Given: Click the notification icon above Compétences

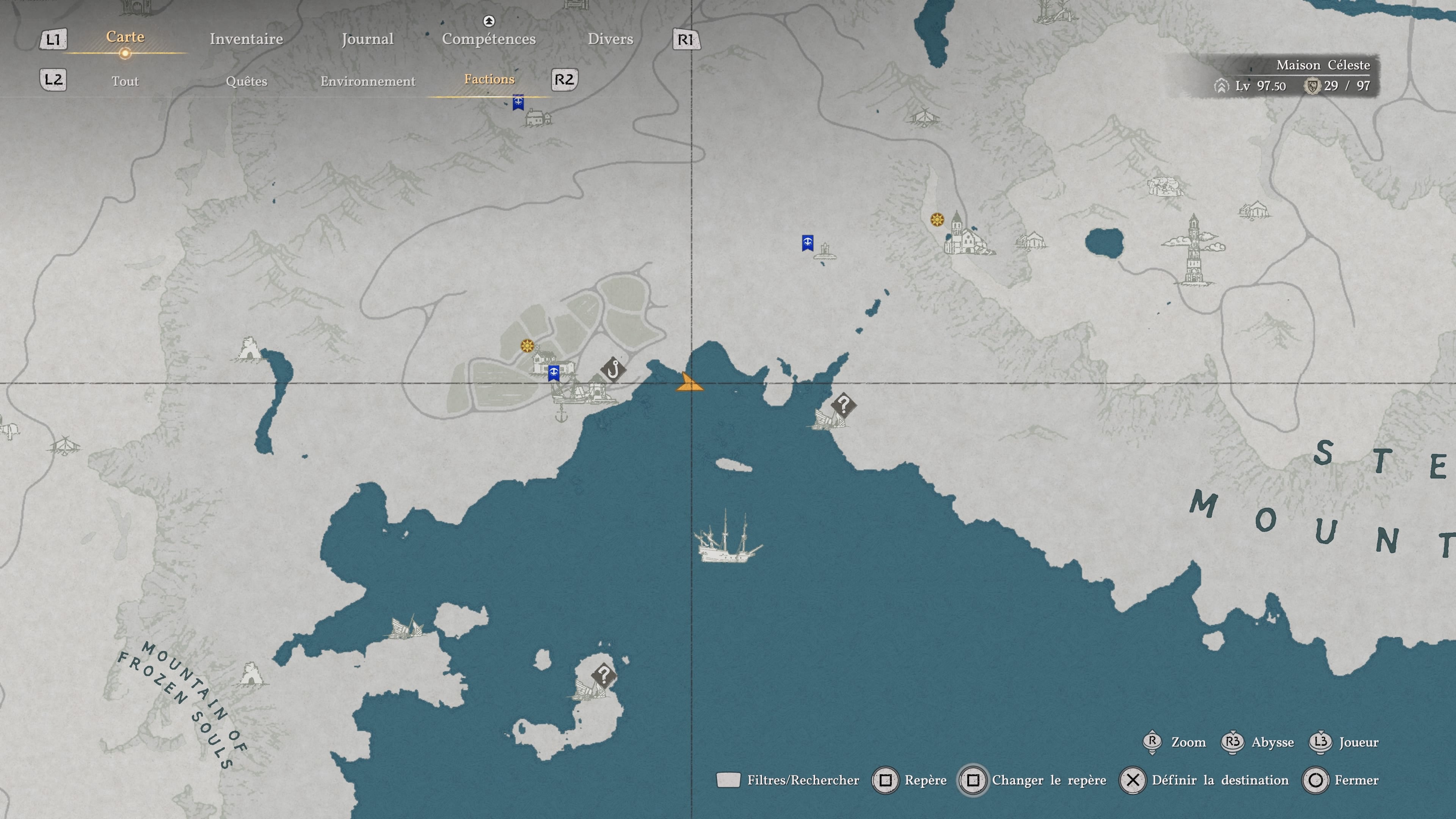Looking at the screenshot, I should coord(489,21).
